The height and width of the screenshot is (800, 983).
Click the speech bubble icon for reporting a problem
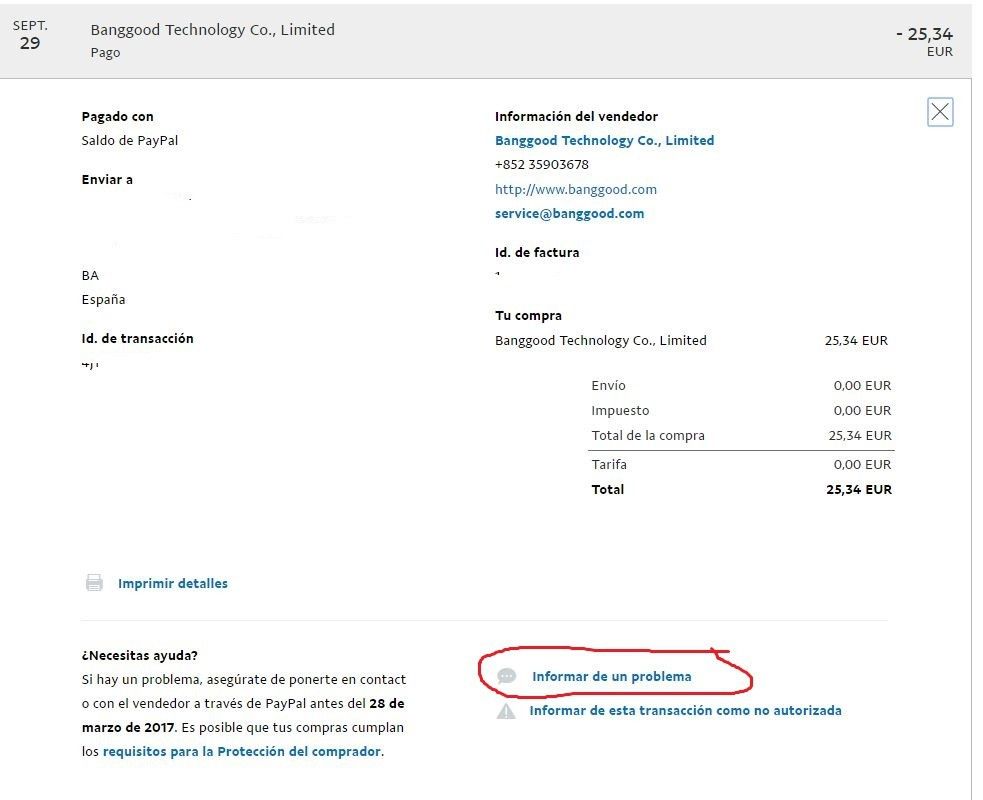point(506,676)
